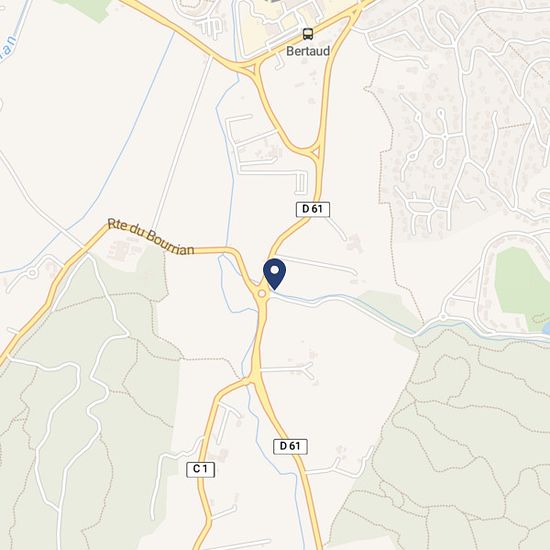Viewport: 550px width, 550px height.
Task: Select the Bertaud bus stop icon
Action: tap(308, 34)
